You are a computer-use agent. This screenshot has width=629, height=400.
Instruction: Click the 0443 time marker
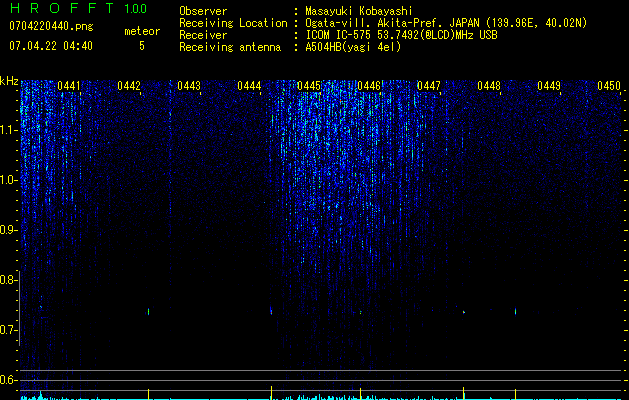click(x=189, y=86)
